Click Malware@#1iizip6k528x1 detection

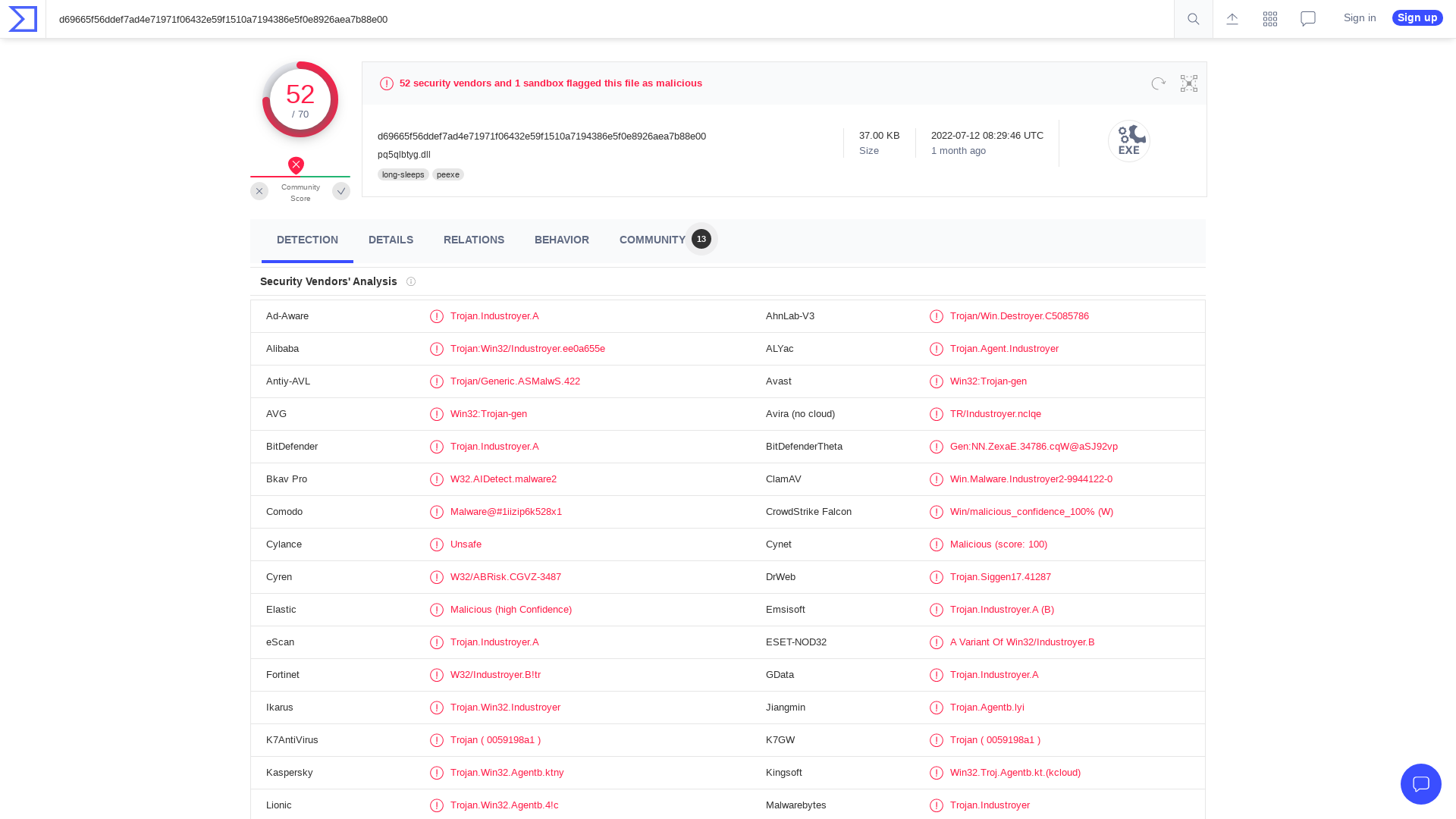pyautogui.click(x=506, y=512)
